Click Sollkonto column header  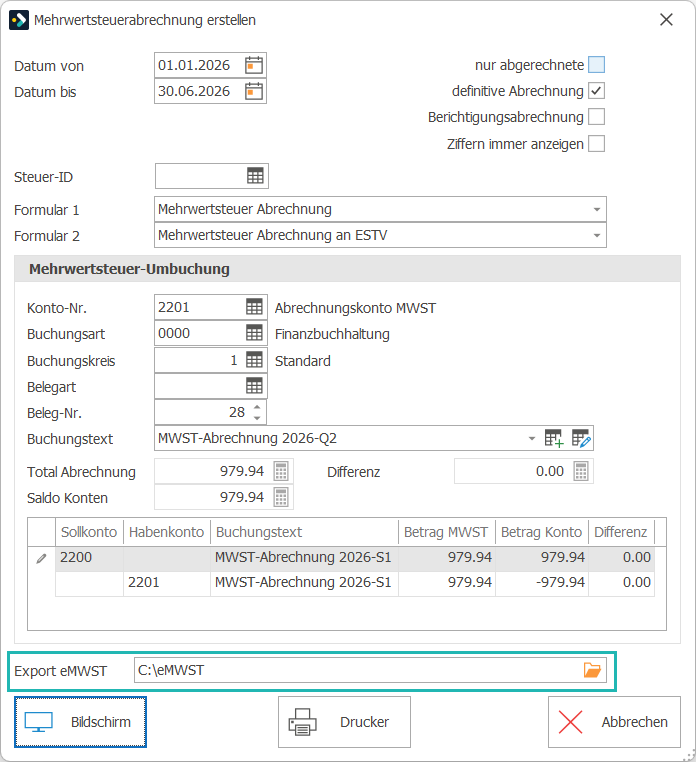pyautogui.click(x=89, y=532)
